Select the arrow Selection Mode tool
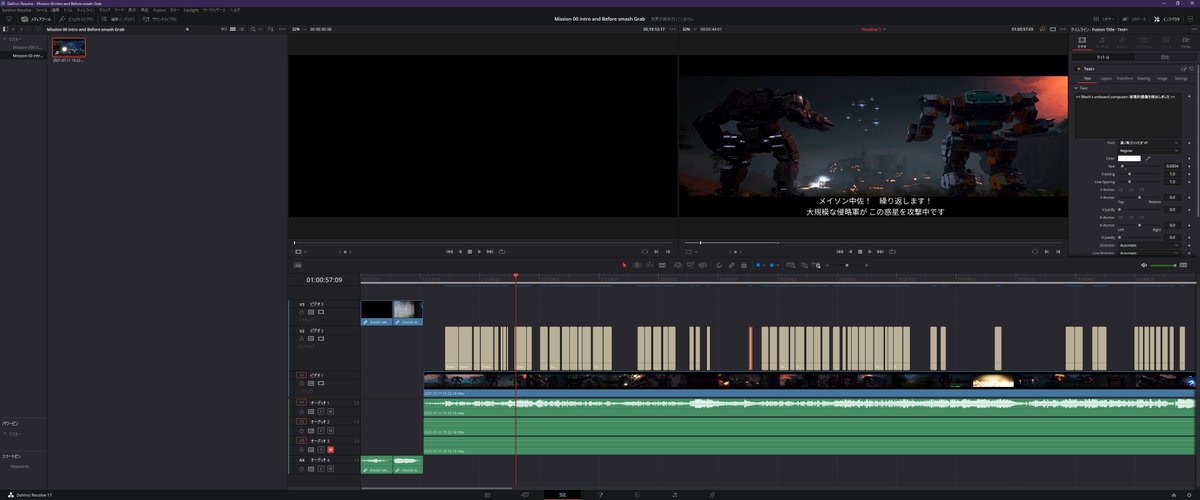 coord(624,265)
